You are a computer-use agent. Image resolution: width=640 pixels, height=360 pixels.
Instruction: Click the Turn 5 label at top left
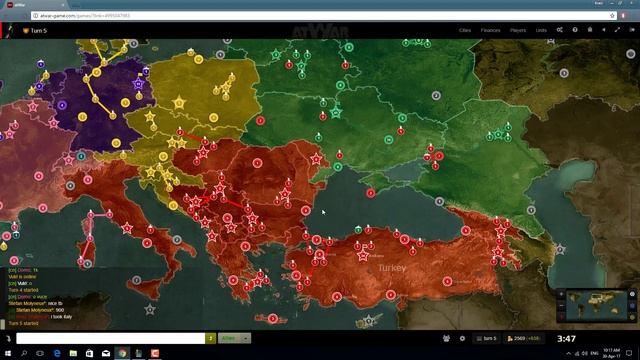pos(39,31)
